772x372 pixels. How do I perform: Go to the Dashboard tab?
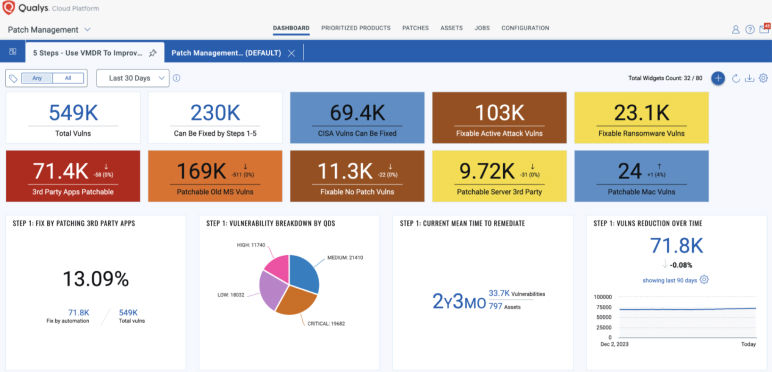click(x=291, y=28)
